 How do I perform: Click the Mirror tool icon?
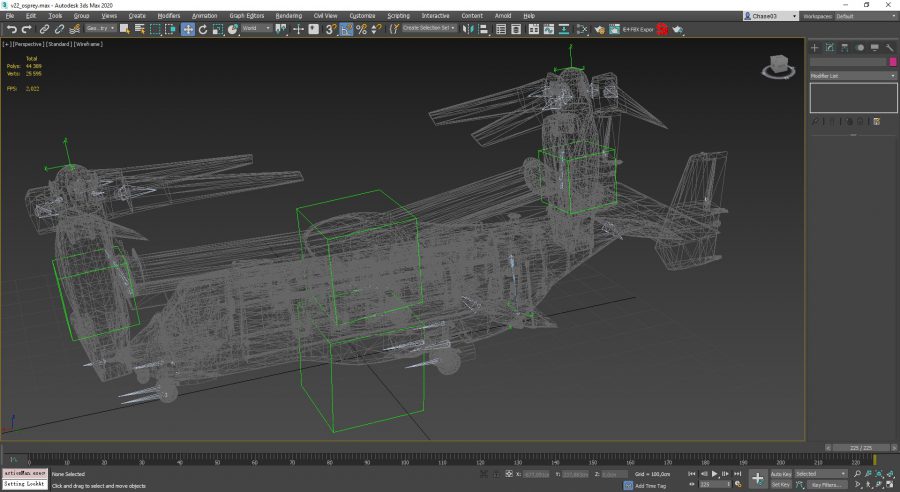[x=467, y=29]
